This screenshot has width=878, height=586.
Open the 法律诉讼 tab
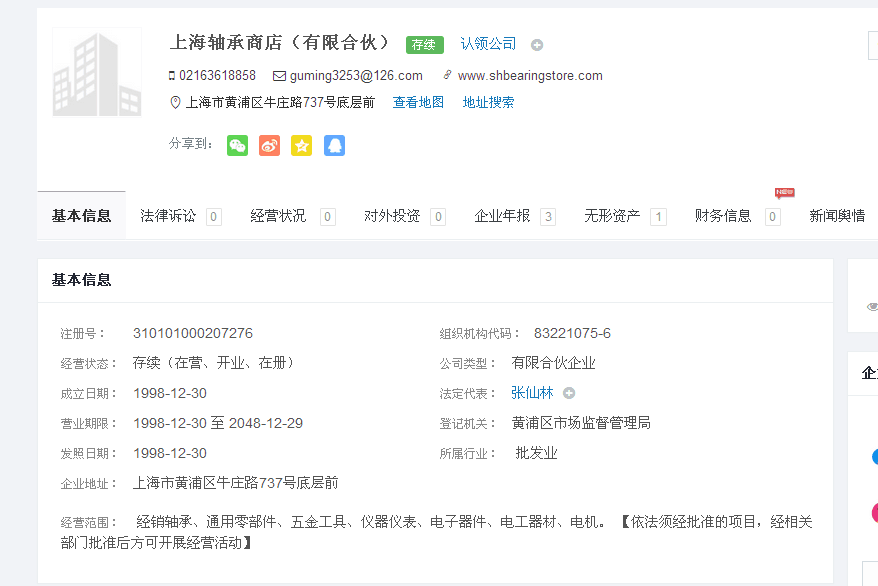(x=168, y=216)
